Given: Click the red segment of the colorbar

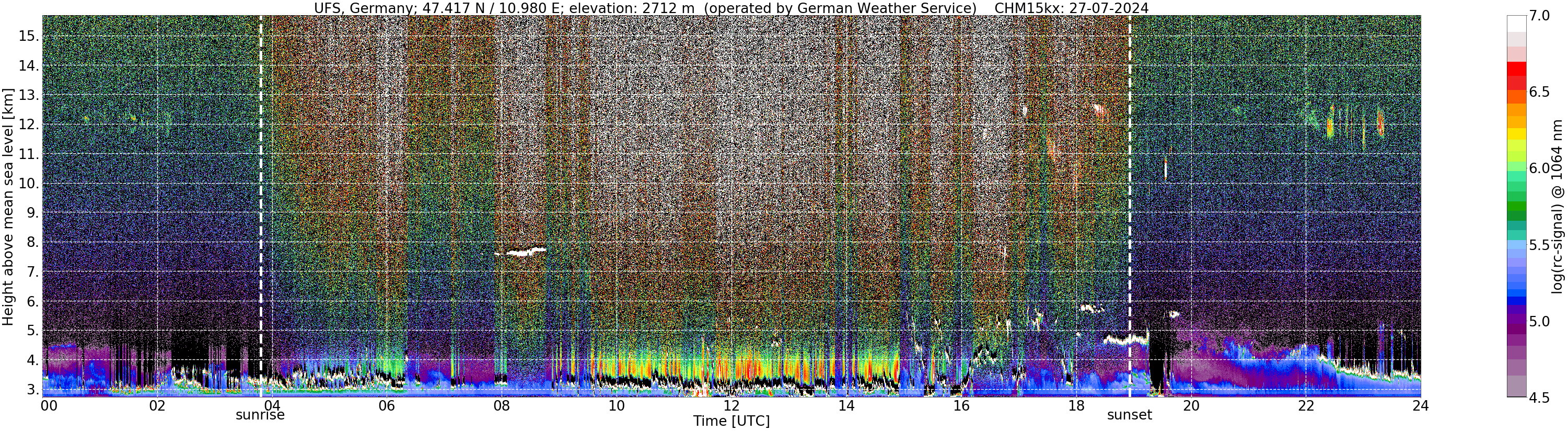Looking at the screenshot, I should click(1516, 69).
